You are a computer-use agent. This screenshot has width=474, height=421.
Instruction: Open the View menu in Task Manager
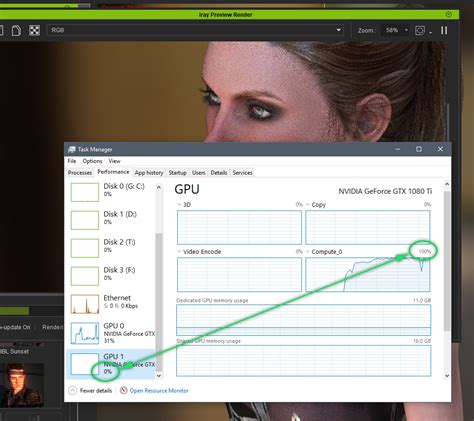(x=114, y=161)
